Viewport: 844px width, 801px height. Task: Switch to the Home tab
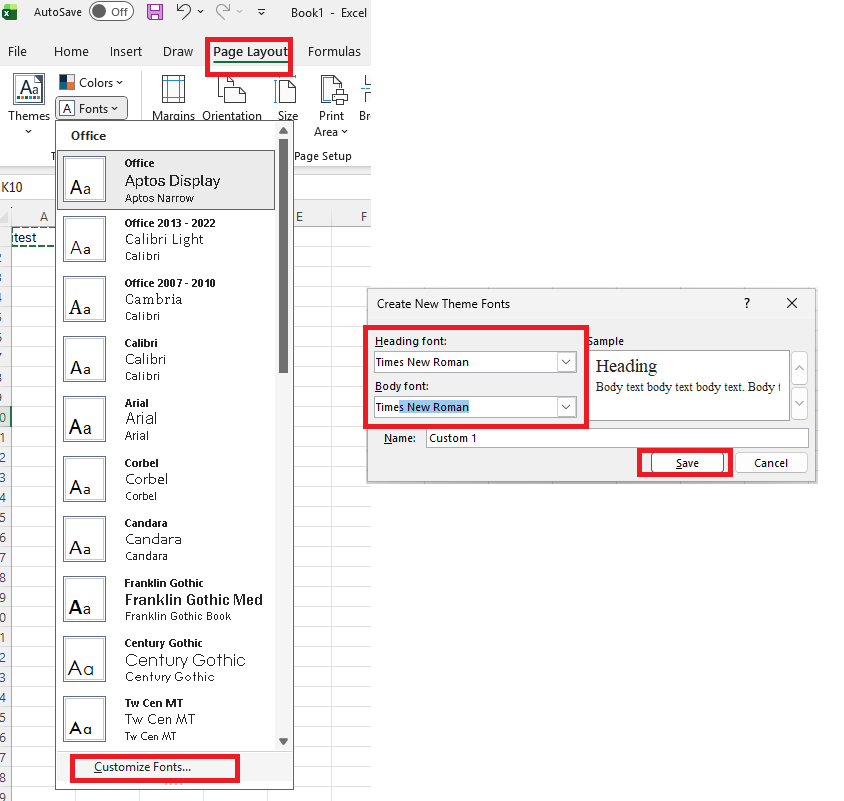71,52
